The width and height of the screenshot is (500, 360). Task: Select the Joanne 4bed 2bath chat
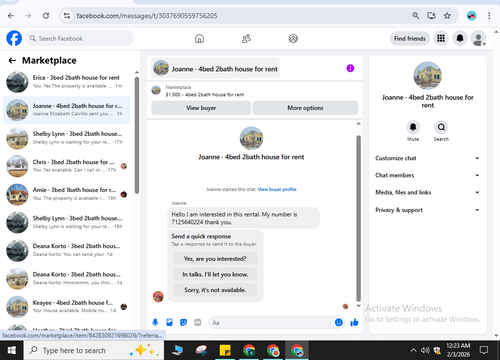click(67, 110)
